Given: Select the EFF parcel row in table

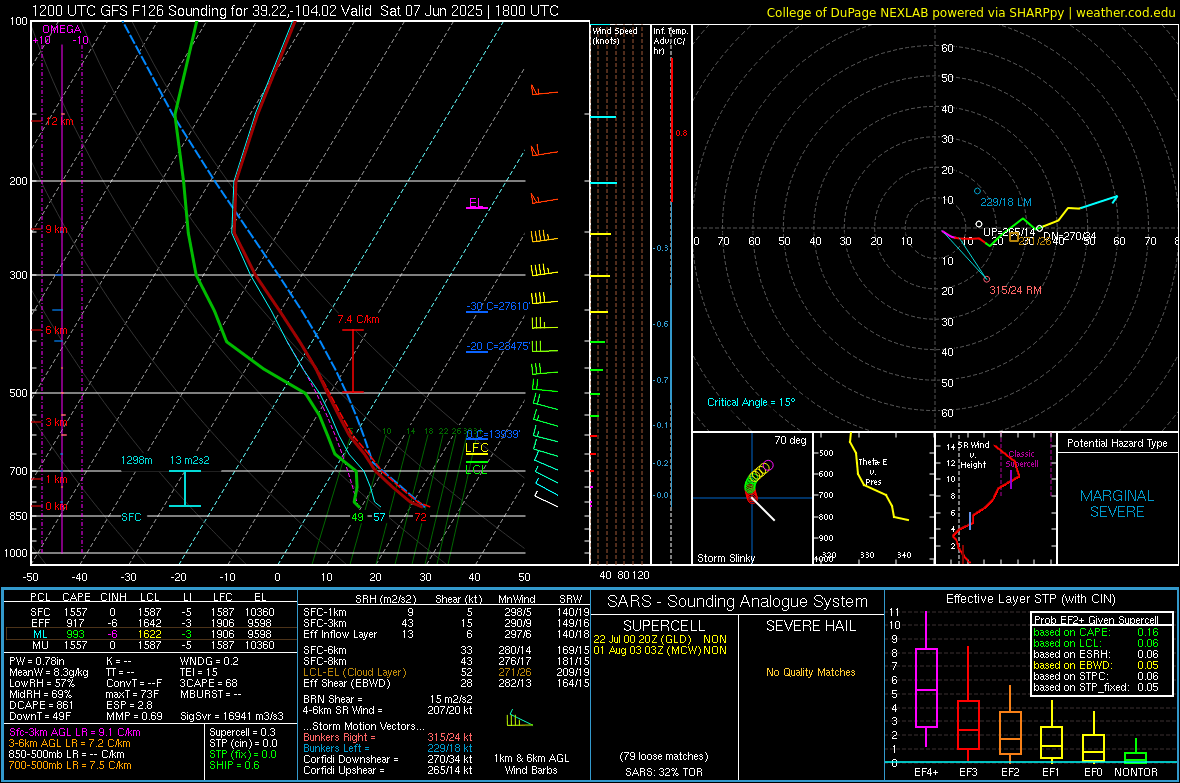Looking at the screenshot, I should [x=150, y=623].
